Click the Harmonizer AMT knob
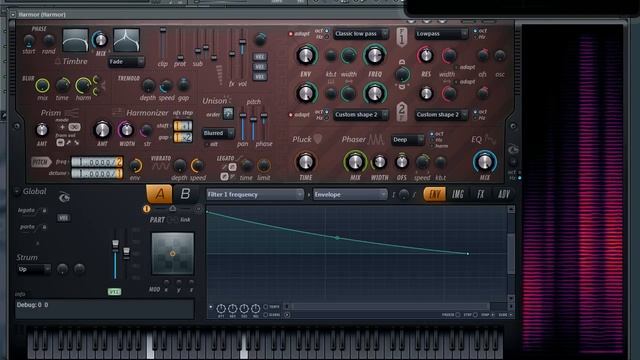The width and height of the screenshot is (640, 360). click(x=102, y=130)
